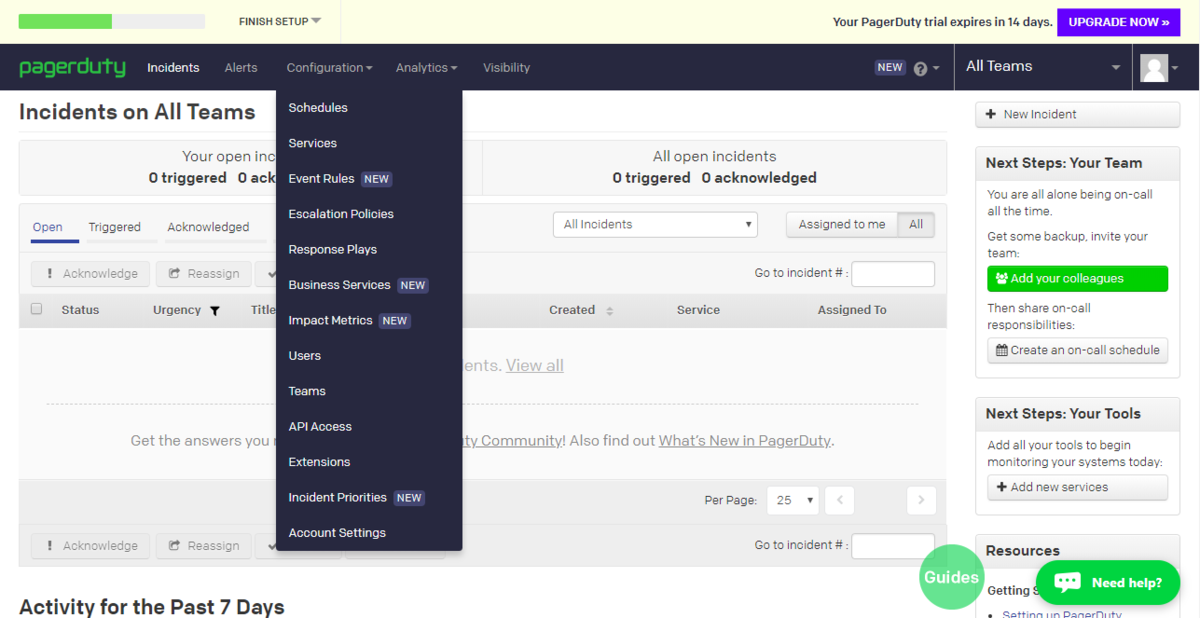Screen dimensions: 1200x618
Task: Open the All Incidents dropdown
Action: (x=655, y=225)
